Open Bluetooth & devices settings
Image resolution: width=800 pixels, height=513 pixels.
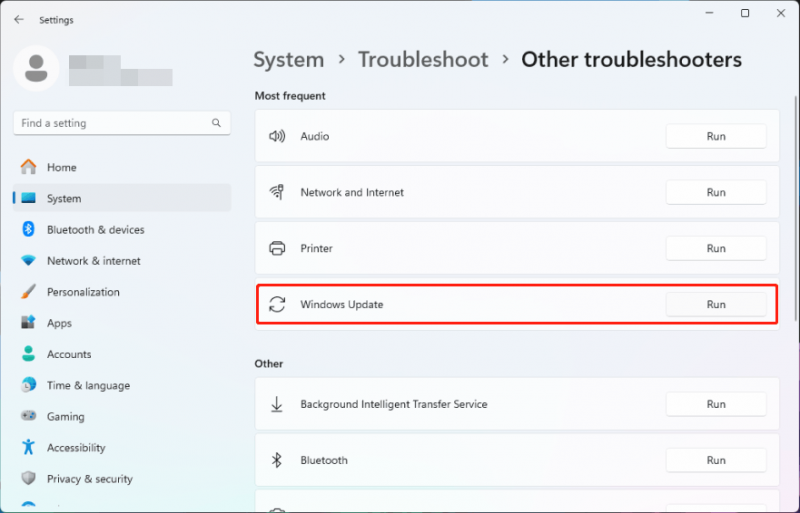coord(122,229)
